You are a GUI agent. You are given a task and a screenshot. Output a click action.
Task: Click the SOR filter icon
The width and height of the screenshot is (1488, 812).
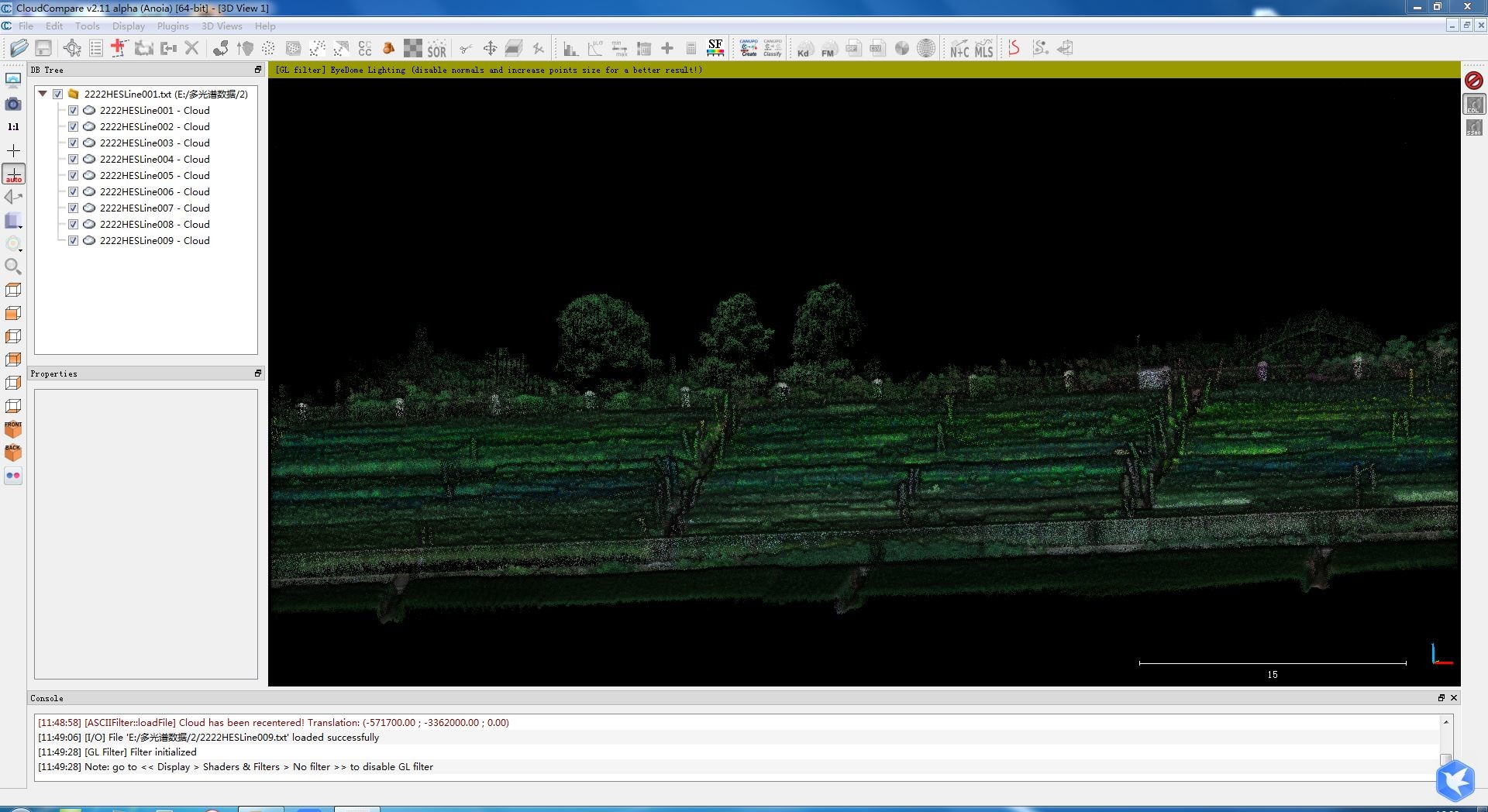click(436, 48)
